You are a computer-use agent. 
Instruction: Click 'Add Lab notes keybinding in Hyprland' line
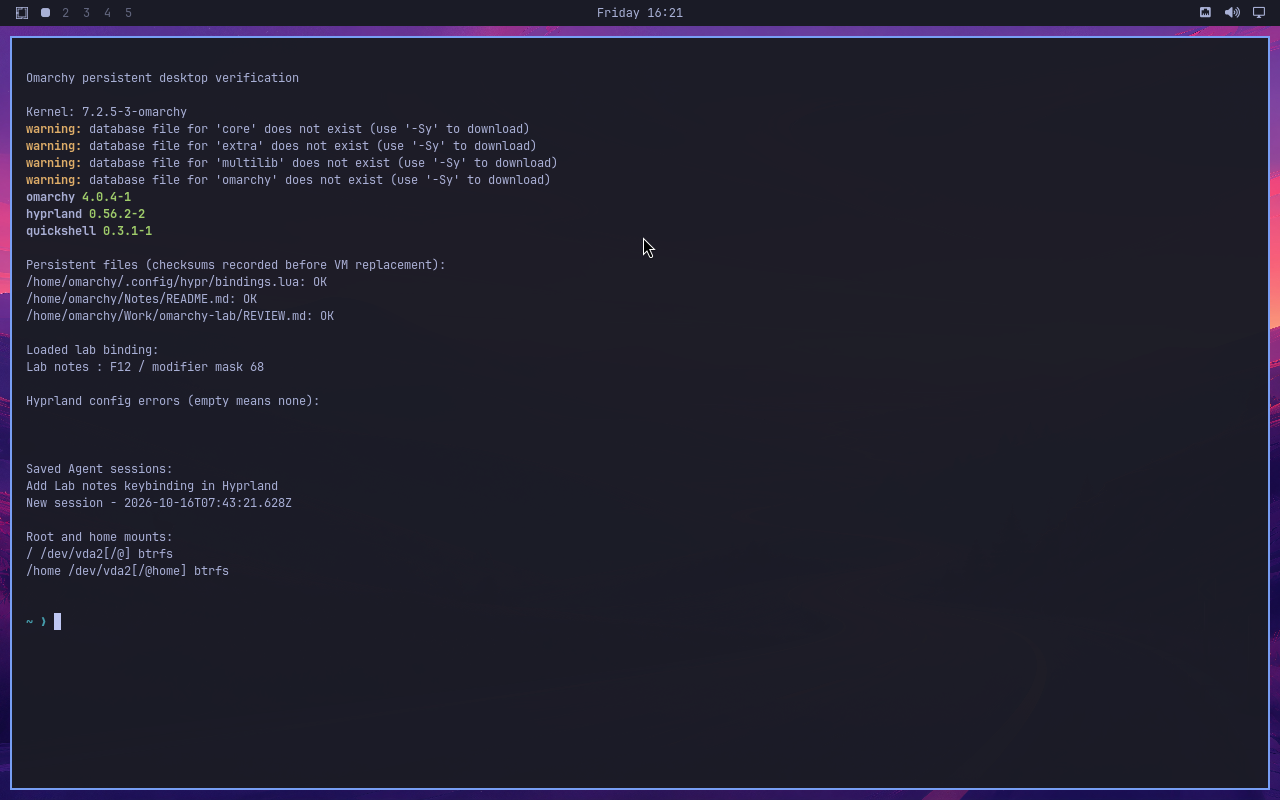[152, 486]
